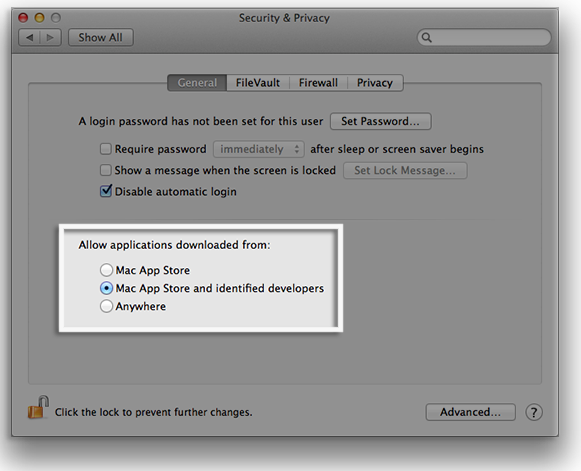The width and height of the screenshot is (581, 471).
Task: Open the immediately delay dropdown
Action: pos(259,149)
